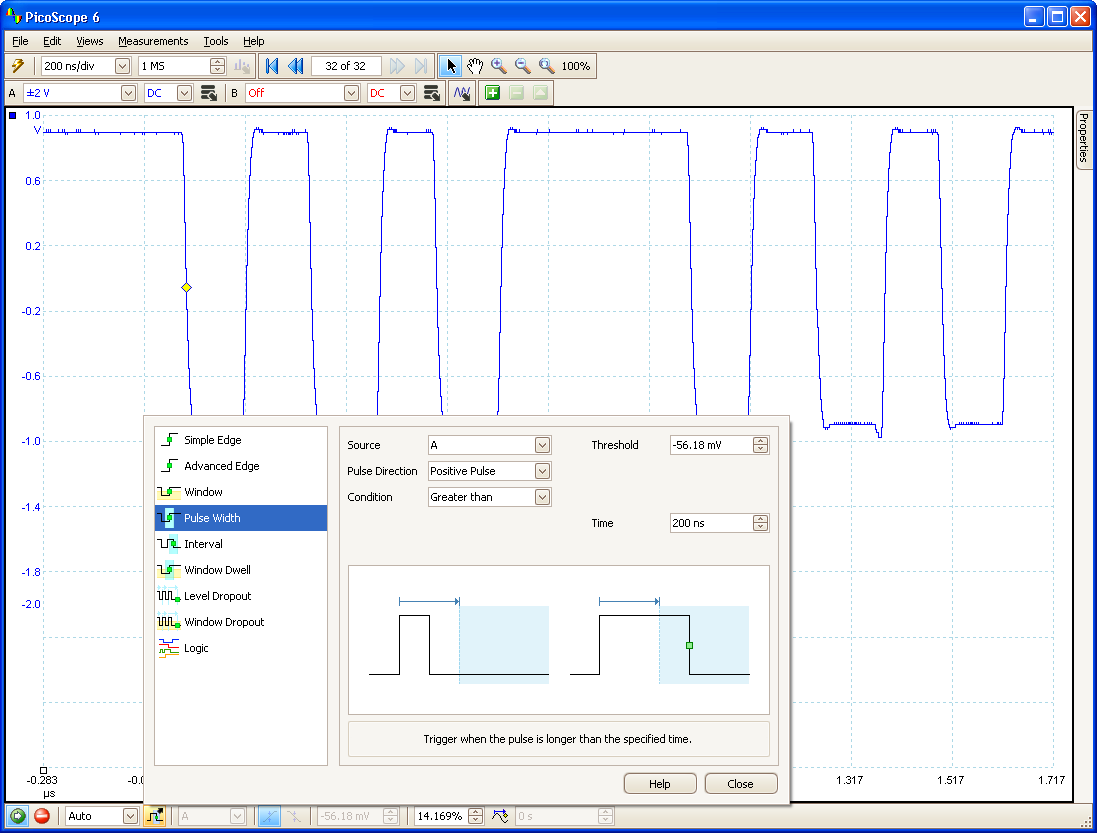Open the Pulse Direction dropdown
1097x833 pixels.
coord(542,471)
